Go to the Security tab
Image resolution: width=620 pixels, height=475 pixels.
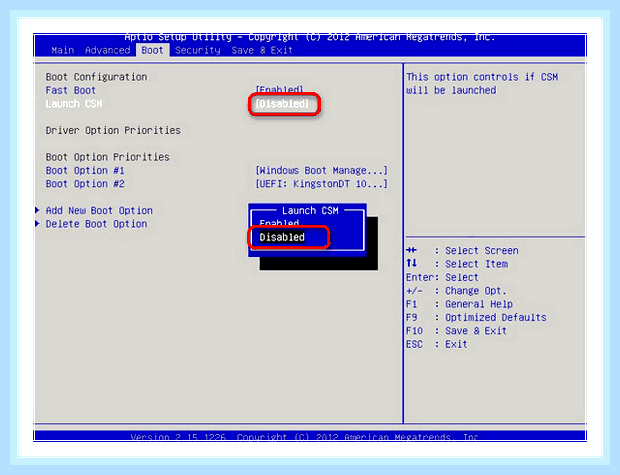click(x=198, y=51)
